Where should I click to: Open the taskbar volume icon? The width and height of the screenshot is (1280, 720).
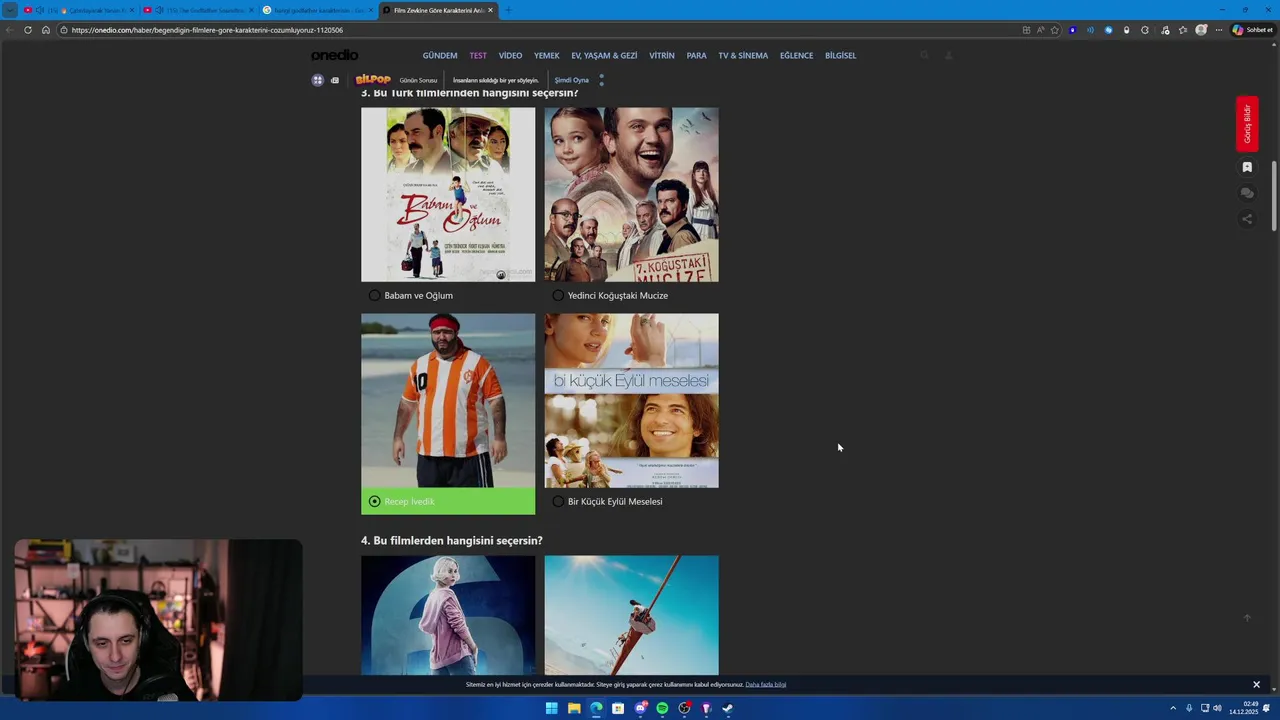1217,708
